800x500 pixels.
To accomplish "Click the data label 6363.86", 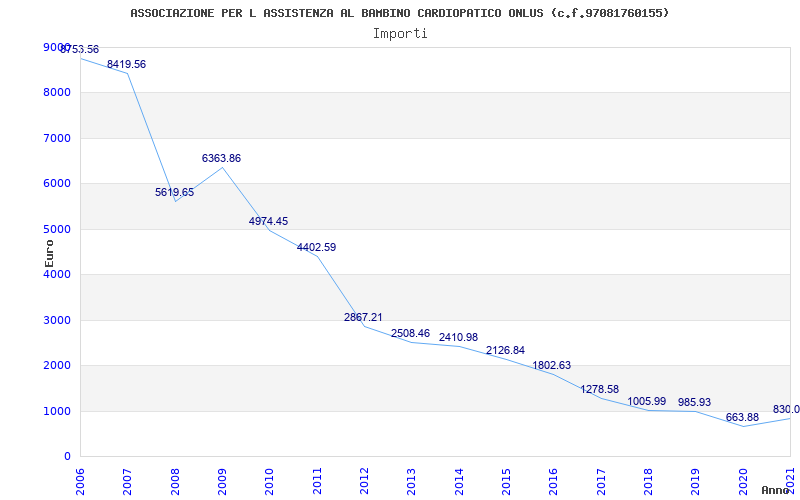I will pos(221,158).
